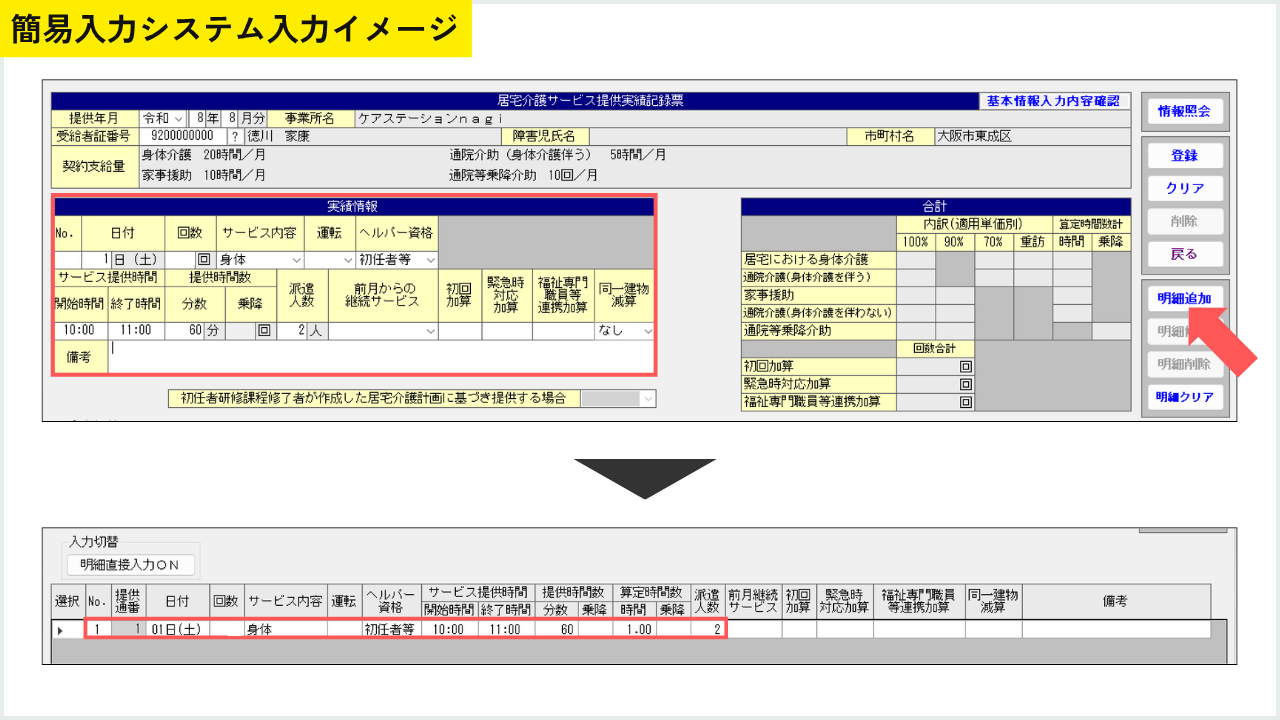The image size is (1280, 720).
Task: Click the 登録 button
Action: click(1184, 156)
